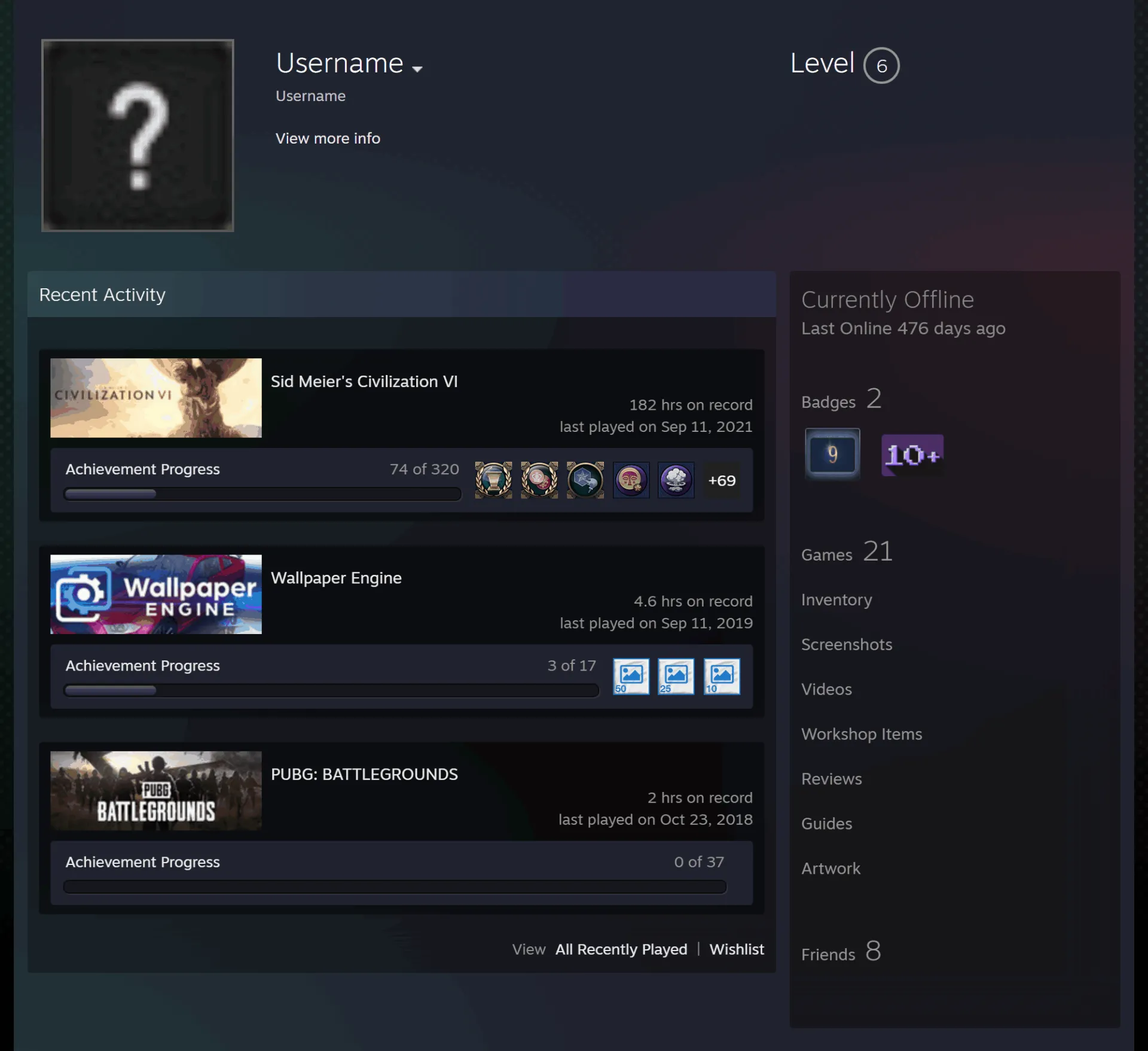Open the Guides page
The image size is (1148, 1051).
point(826,824)
